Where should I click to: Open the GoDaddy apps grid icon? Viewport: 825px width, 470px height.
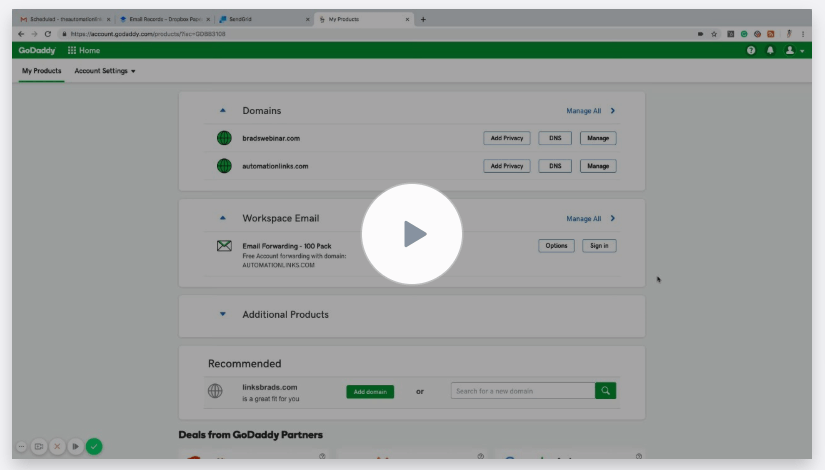point(72,51)
